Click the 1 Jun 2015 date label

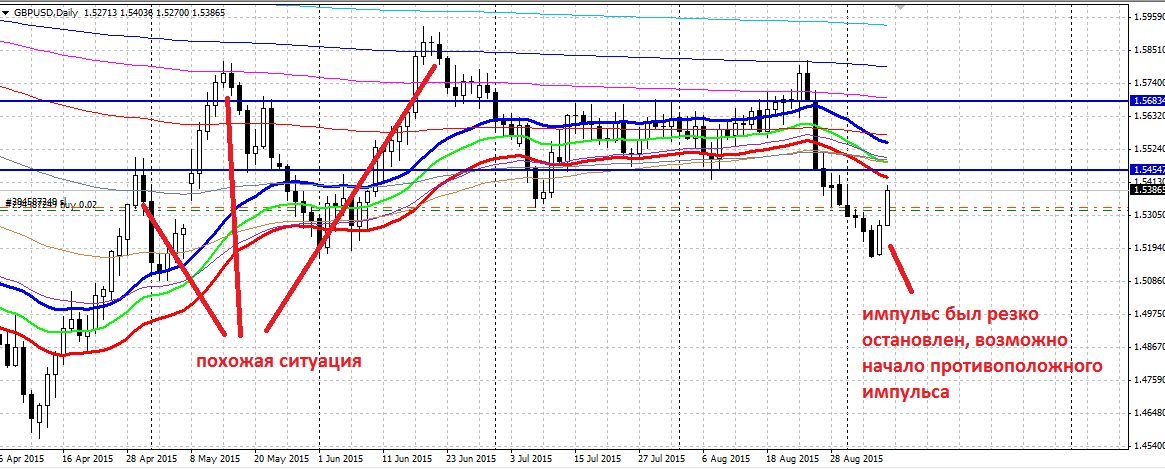point(341,459)
